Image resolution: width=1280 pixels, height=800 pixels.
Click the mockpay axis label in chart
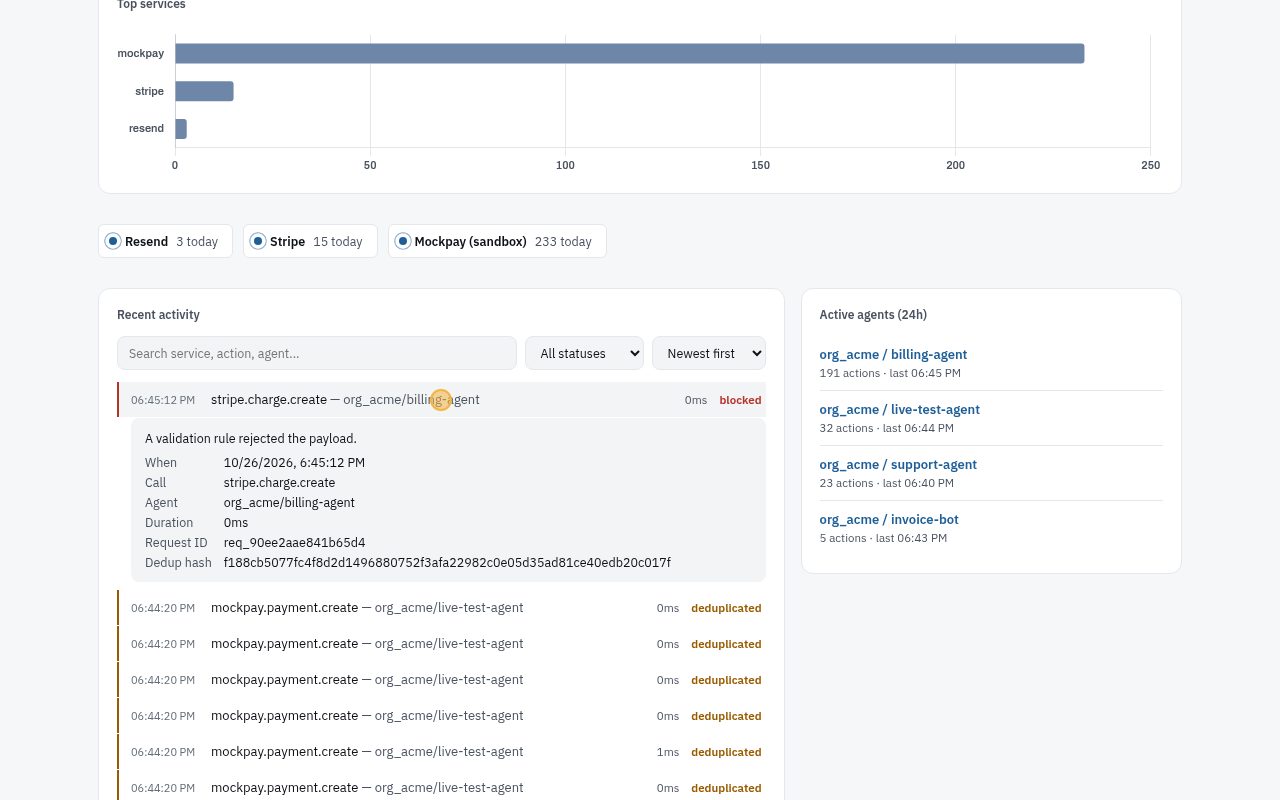tap(140, 53)
